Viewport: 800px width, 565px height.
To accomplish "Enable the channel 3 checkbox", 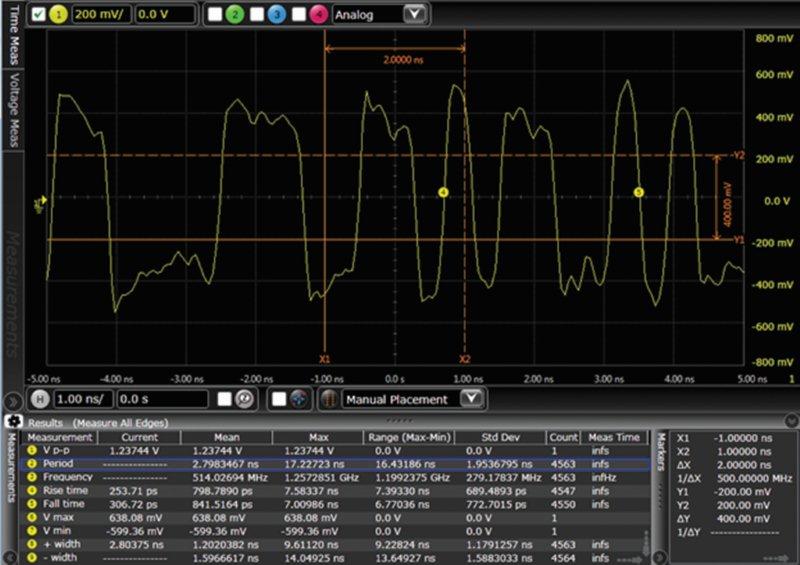I will pyautogui.click(x=257, y=15).
